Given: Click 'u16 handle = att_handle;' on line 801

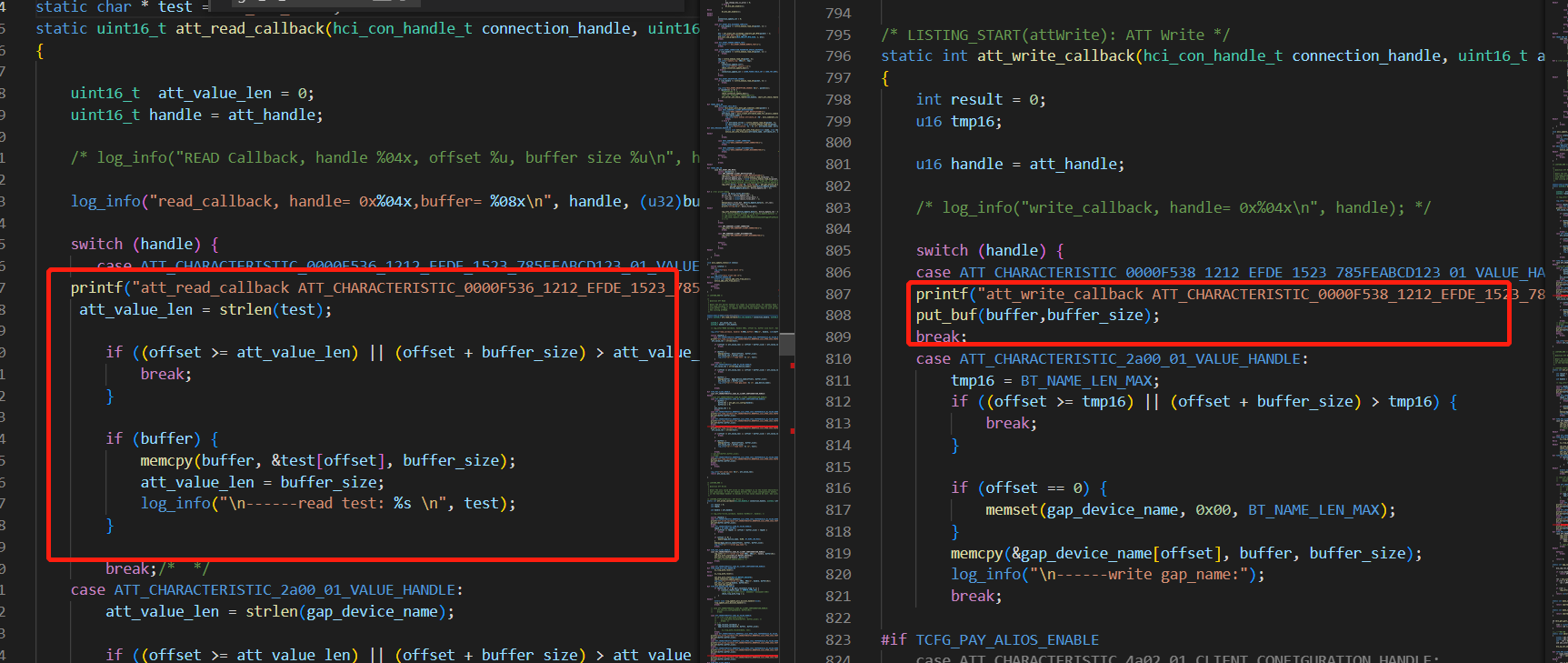Looking at the screenshot, I should click(1020, 164).
